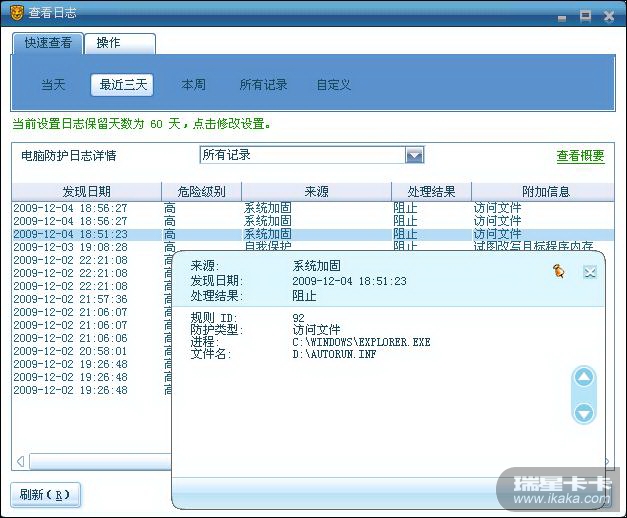Click the 电脑防护日志详情 label

[69, 156]
